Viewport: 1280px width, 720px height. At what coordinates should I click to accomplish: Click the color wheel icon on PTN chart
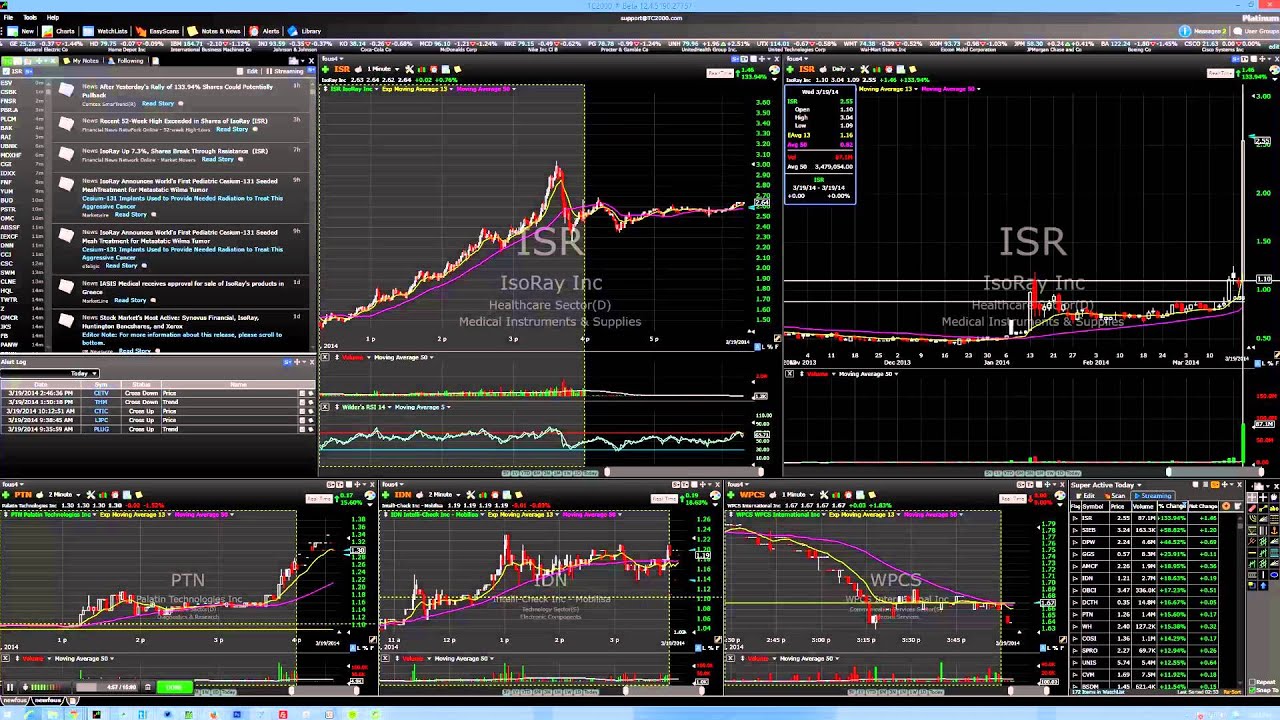[370, 495]
